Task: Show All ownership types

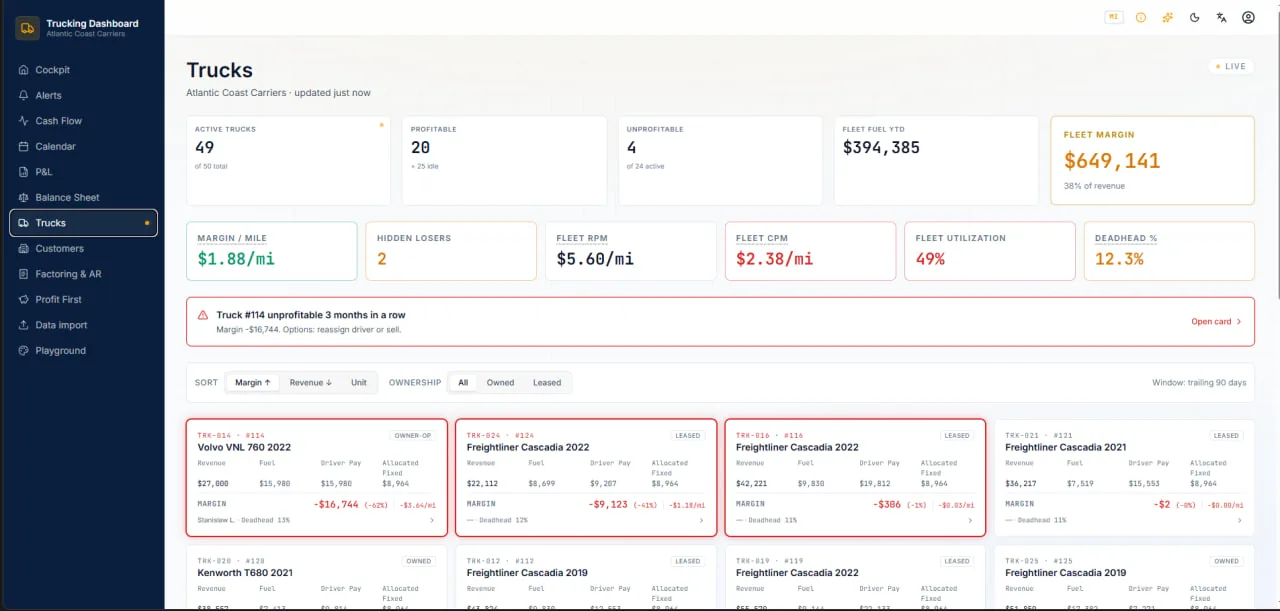Action: pyautogui.click(x=463, y=382)
